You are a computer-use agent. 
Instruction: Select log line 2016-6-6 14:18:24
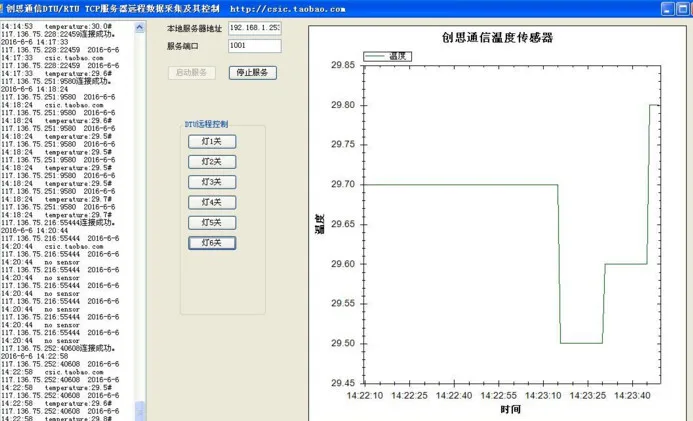click(x=34, y=89)
